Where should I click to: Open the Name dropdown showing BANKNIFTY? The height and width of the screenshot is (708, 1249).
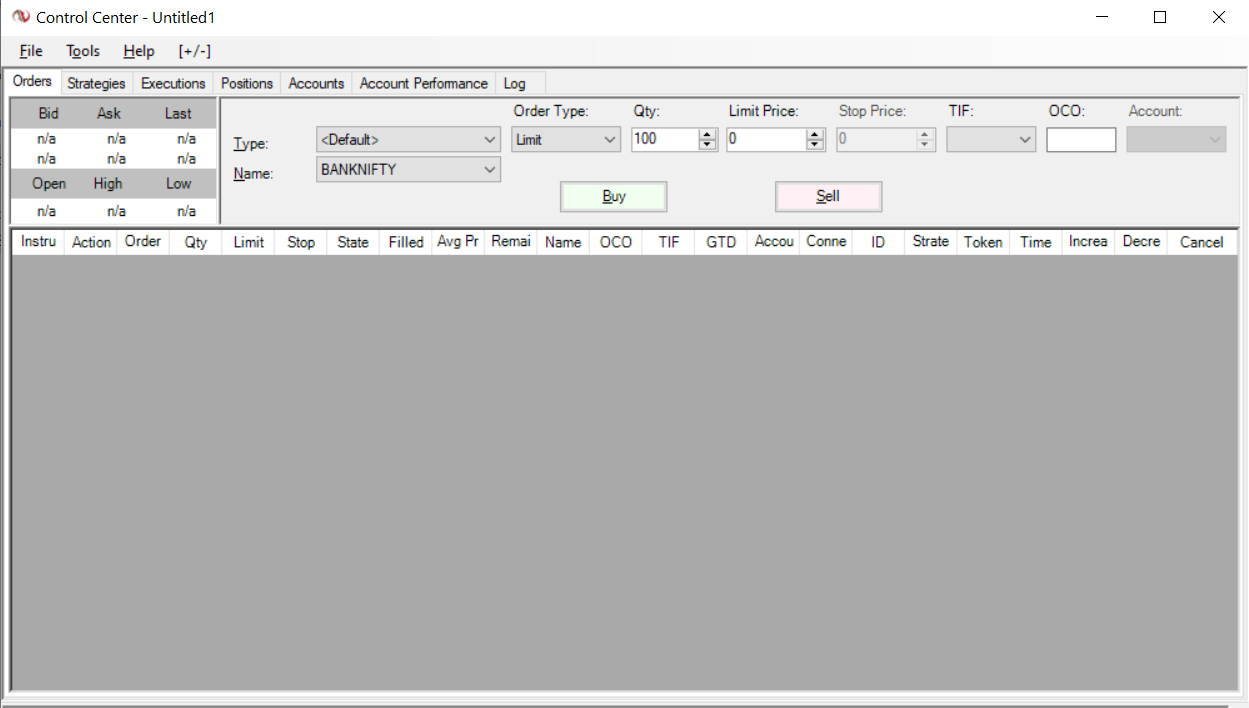pos(408,170)
